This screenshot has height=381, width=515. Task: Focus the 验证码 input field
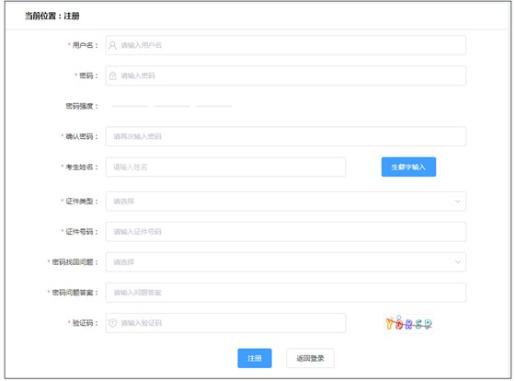(x=226, y=323)
